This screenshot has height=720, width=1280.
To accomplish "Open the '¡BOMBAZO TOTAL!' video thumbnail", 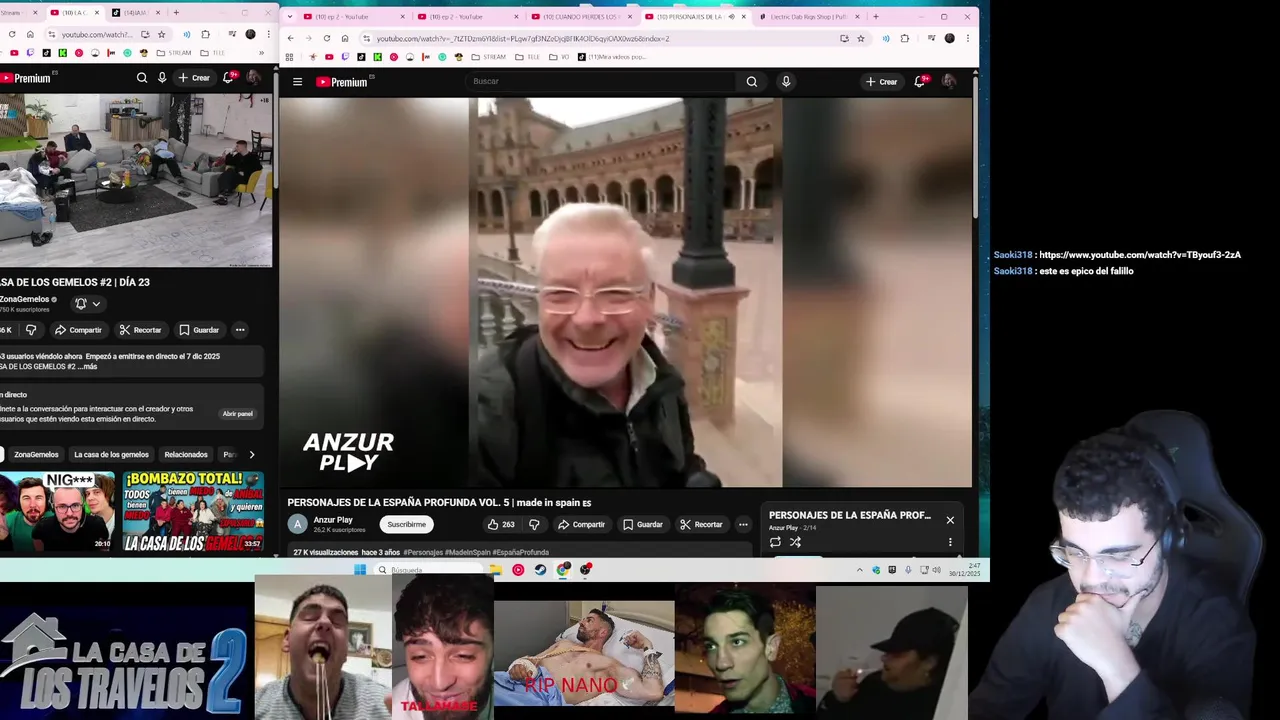I will (x=193, y=511).
